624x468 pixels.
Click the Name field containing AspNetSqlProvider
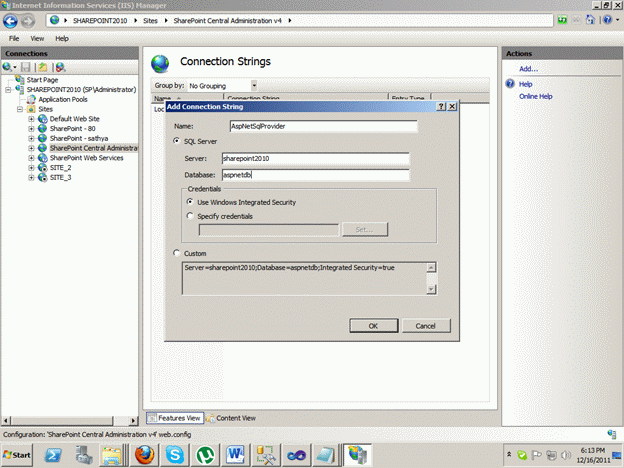324,126
